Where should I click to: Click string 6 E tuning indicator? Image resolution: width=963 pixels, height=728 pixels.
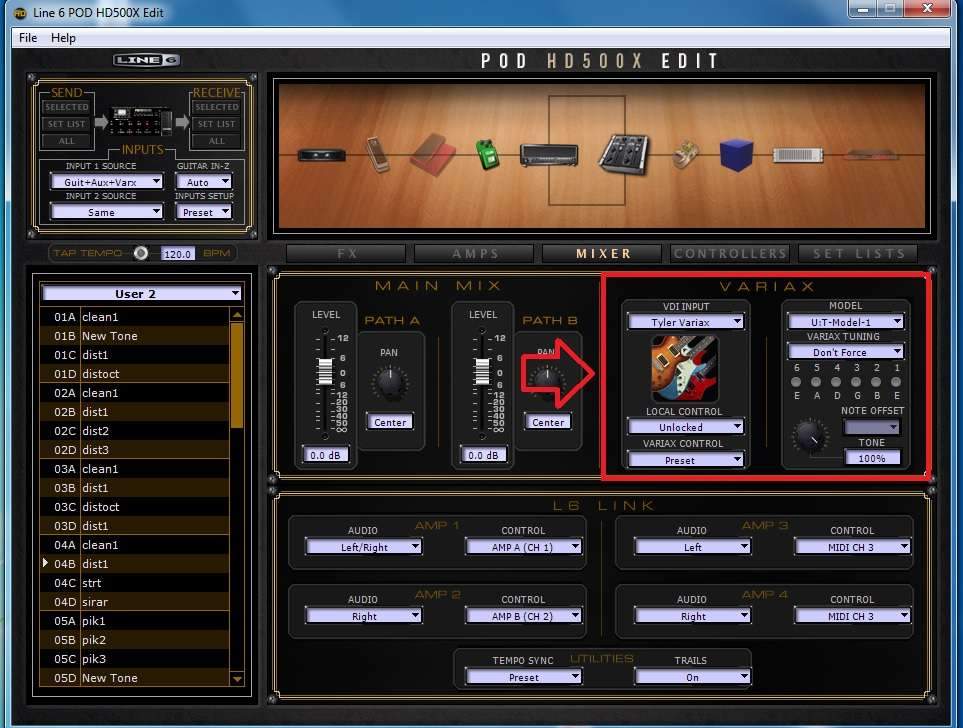tap(796, 382)
